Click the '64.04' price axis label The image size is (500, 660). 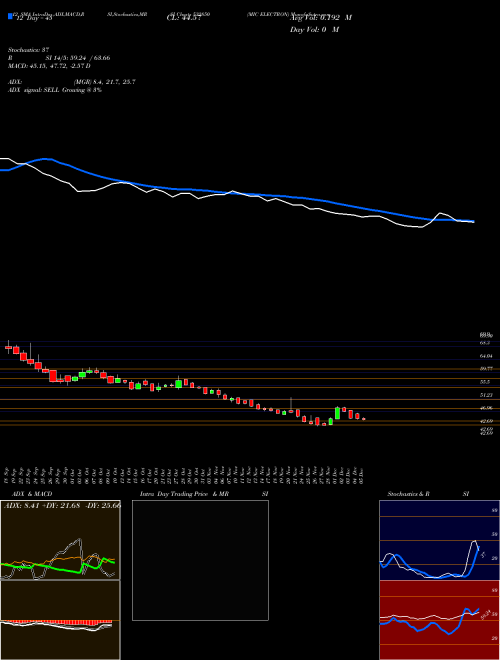click(486, 356)
